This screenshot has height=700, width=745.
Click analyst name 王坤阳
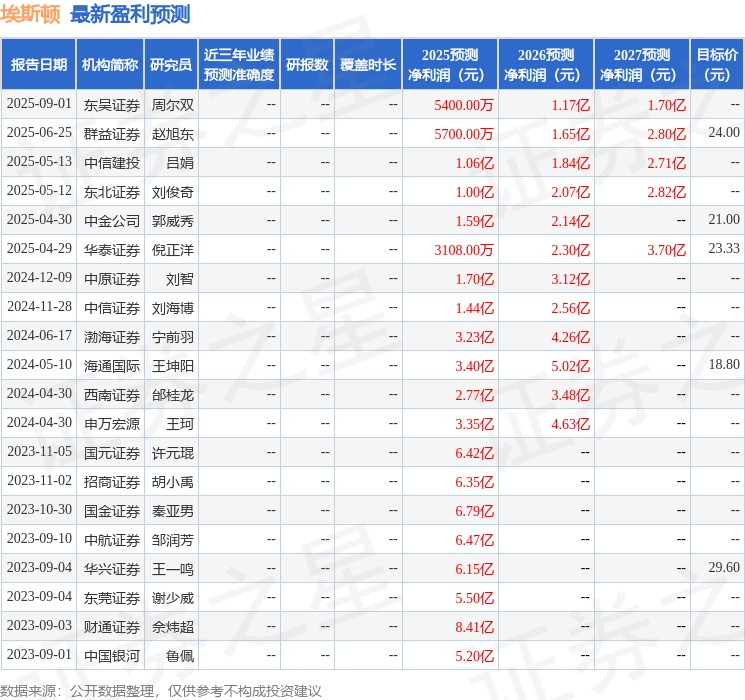172,365
